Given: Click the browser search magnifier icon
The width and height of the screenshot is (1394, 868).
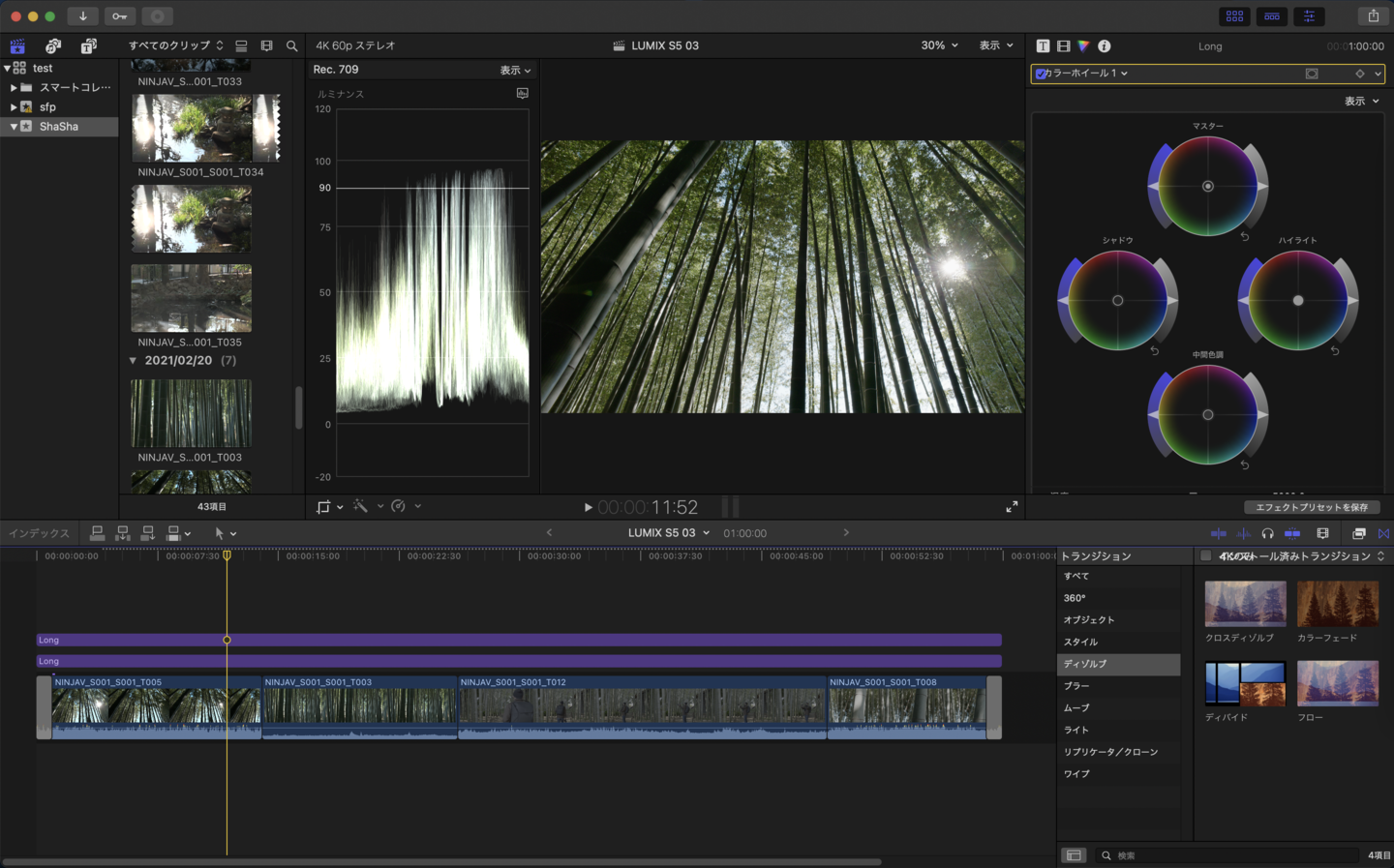Looking at the screenshot, I should click(x=291, y=45).
